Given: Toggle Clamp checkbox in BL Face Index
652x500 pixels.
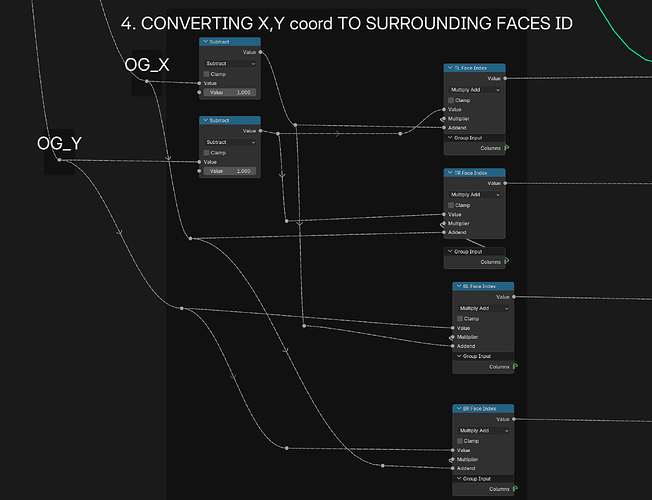Looking at the screenshot, I should [459, 319].
